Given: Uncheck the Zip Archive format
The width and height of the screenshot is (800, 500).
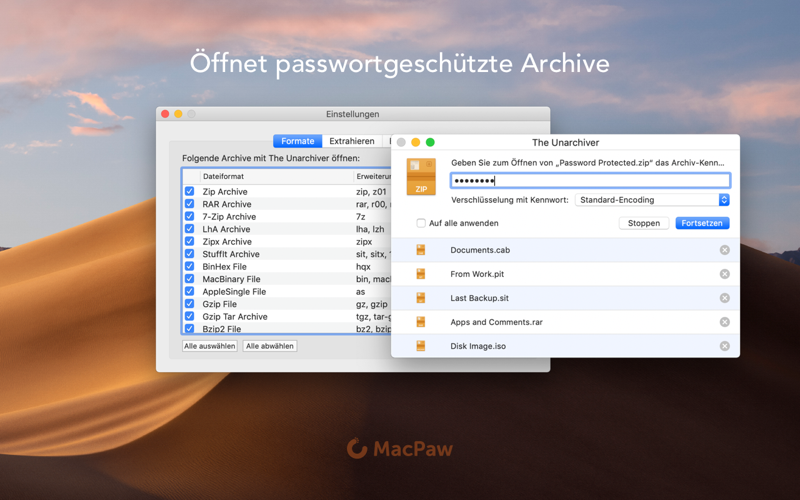Looking at the screenshot, I should pyautogui.click(x=189, y=191).
